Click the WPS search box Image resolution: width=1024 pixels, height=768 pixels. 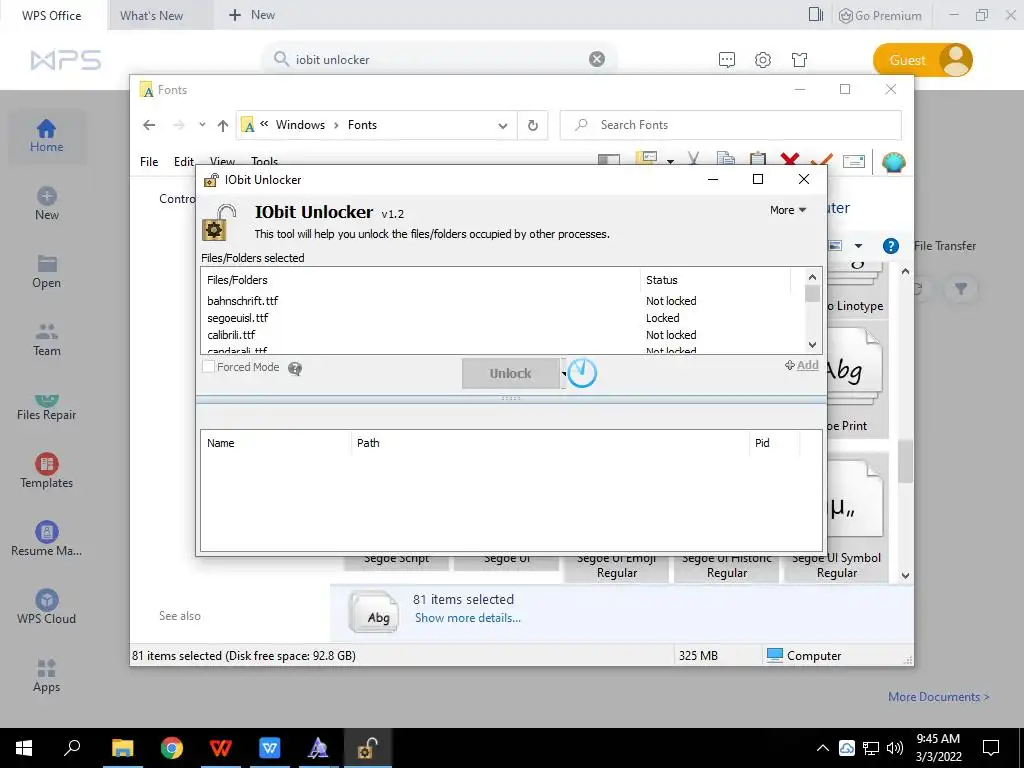(439, 59)
